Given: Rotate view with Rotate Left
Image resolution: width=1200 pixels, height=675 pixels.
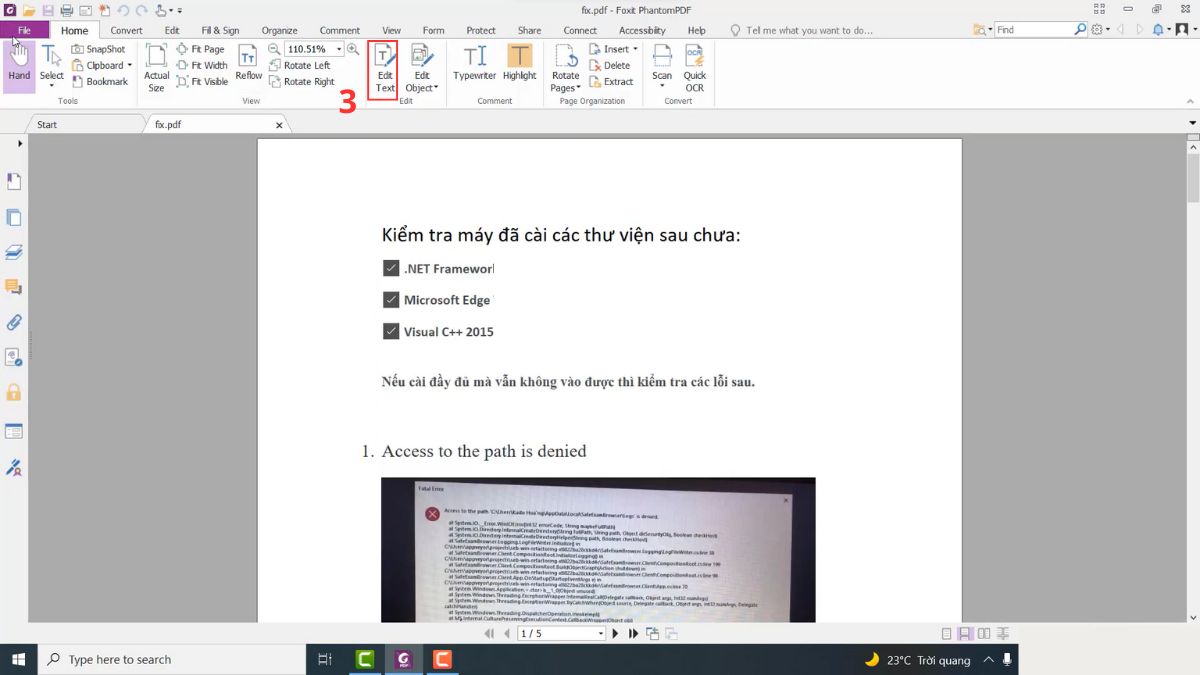Looking at the screenshot, I should tap(299, 65).
